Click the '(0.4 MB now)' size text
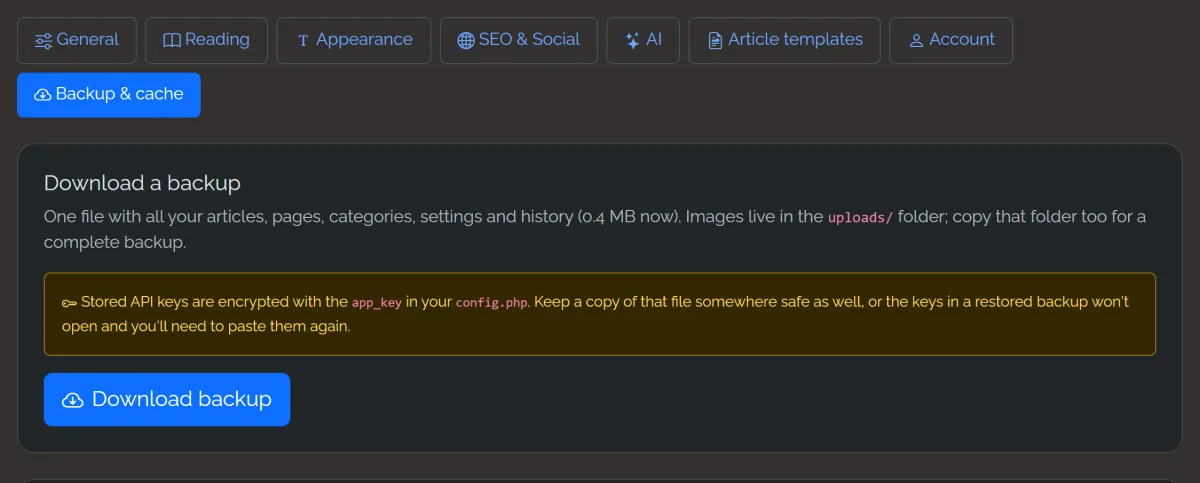The height and width of the screenshot is (483, 1200). 629,217
